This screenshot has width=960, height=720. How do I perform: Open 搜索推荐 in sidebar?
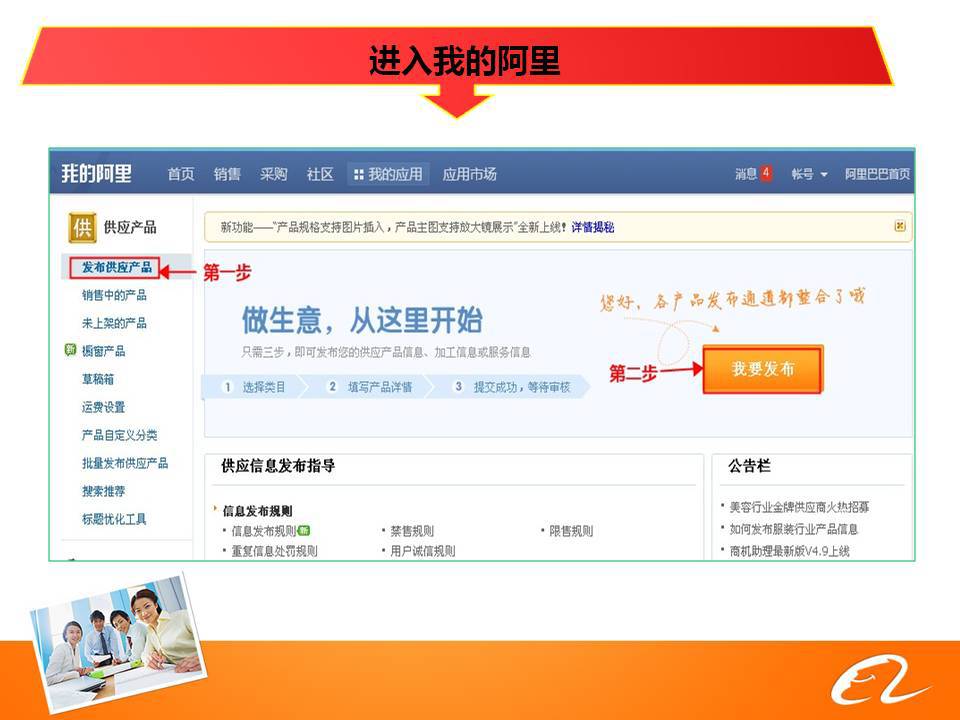[x=103, y=491]
